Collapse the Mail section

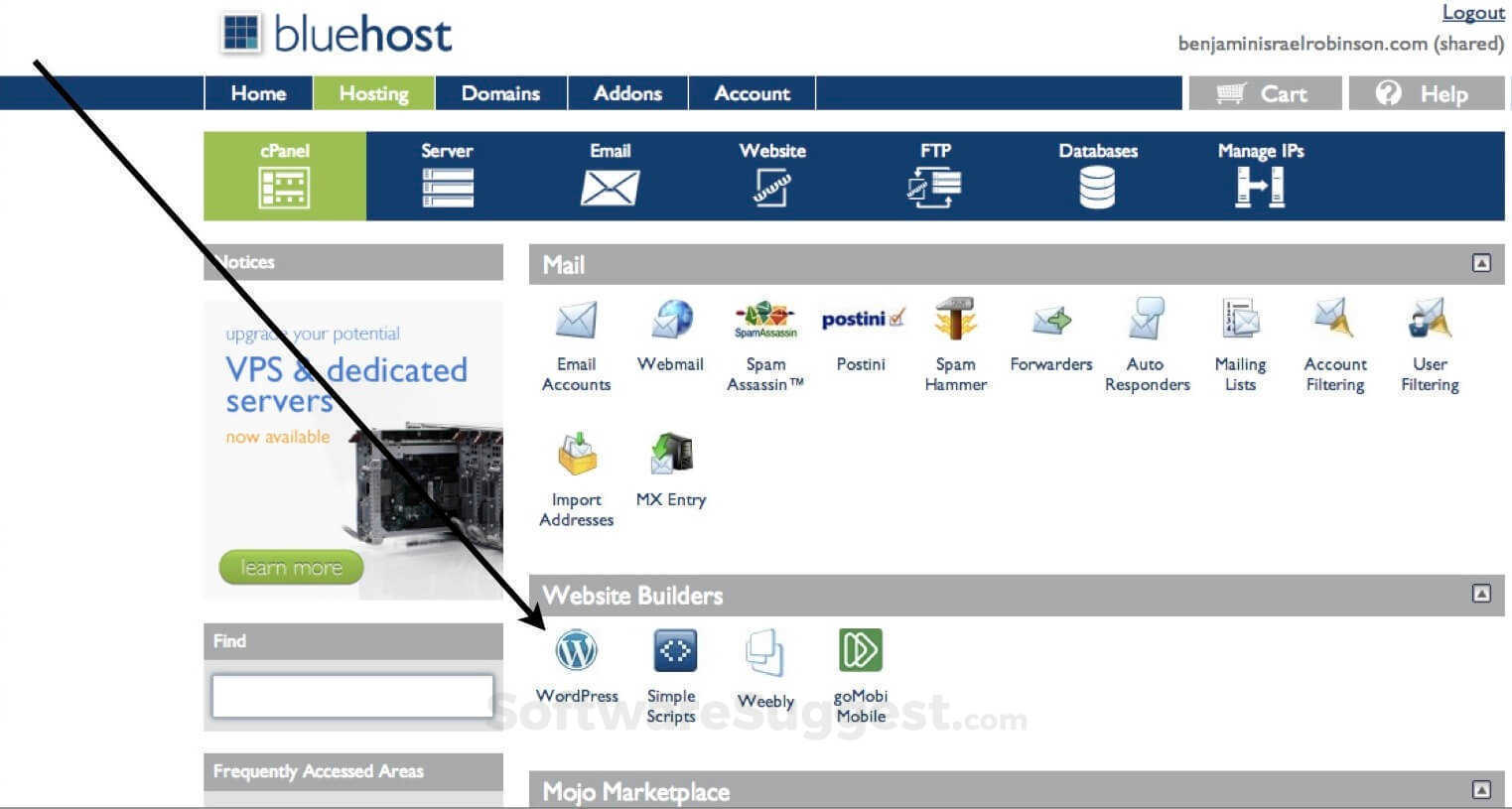pyautogui.click(x=1481, y=263)
